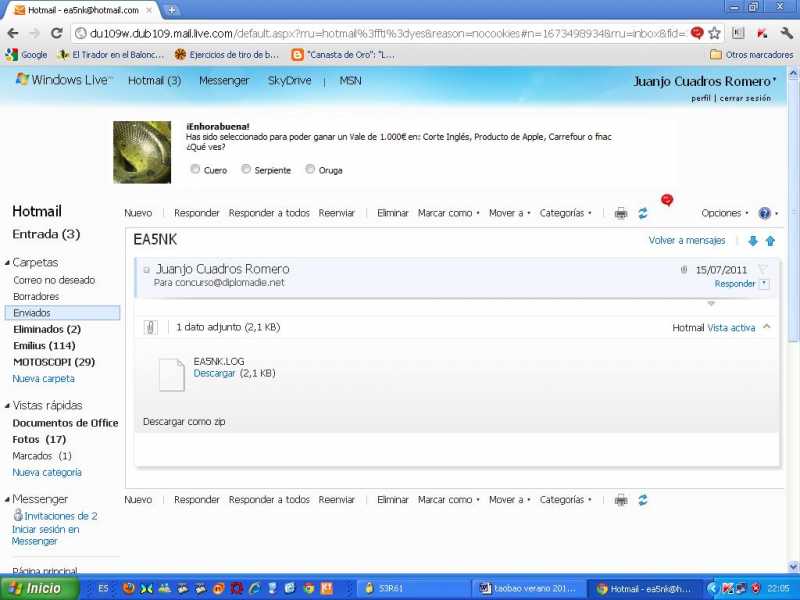Open the Opciones dropdown menu
The width and height of the screenshot is (800, 600).
pyautogui.click(x=725, y=213)
